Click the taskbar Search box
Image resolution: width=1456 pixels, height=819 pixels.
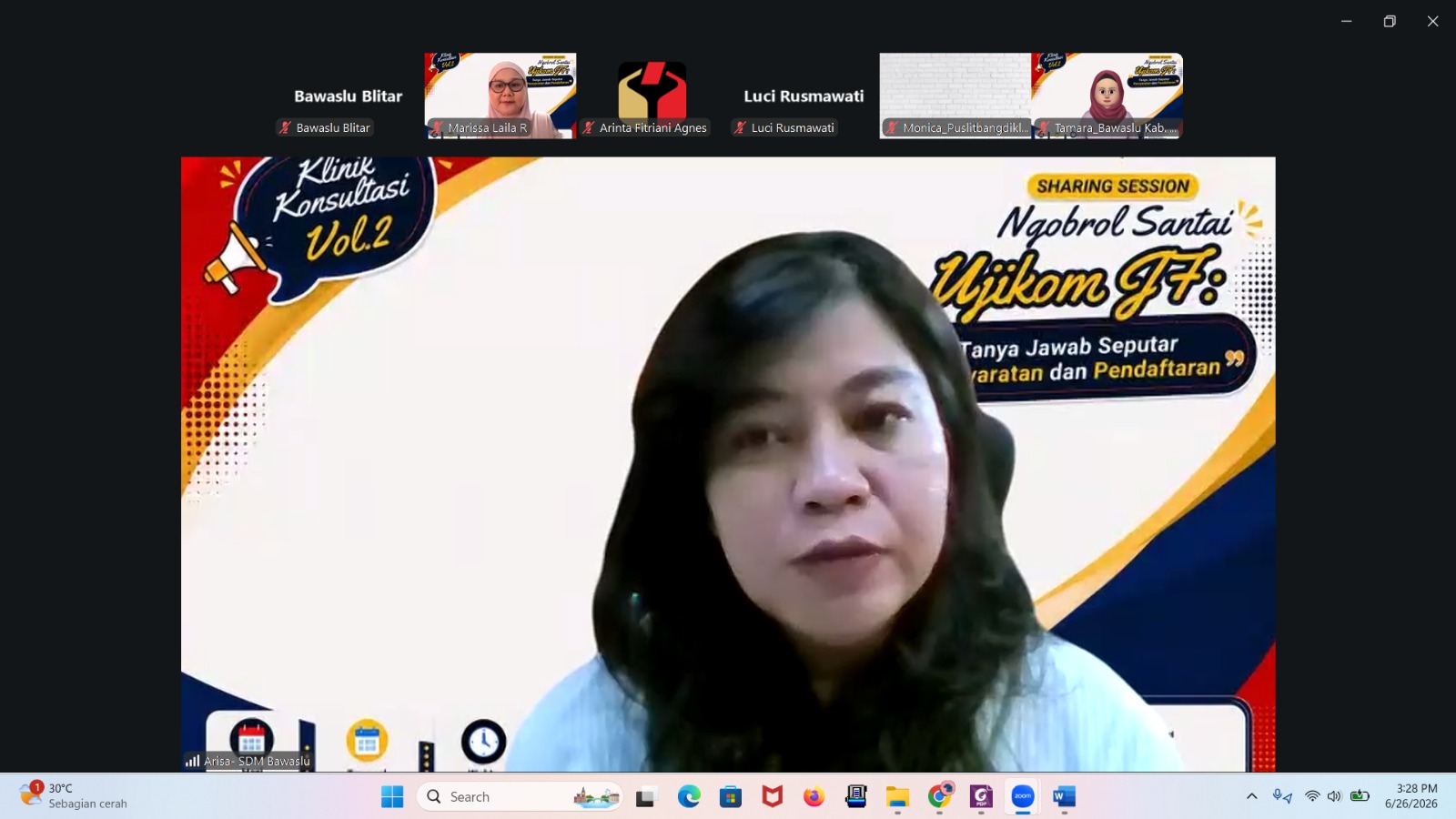pos(520,797)
